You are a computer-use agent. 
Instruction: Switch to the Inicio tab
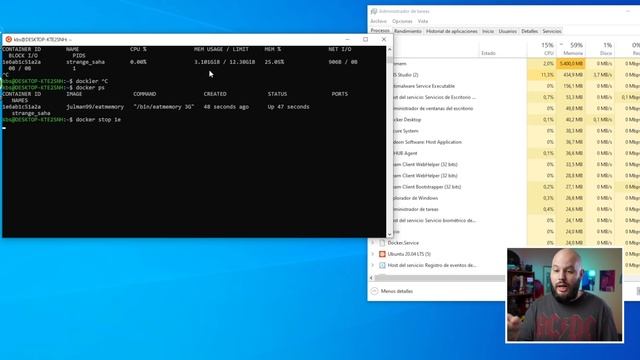[488, 31]
